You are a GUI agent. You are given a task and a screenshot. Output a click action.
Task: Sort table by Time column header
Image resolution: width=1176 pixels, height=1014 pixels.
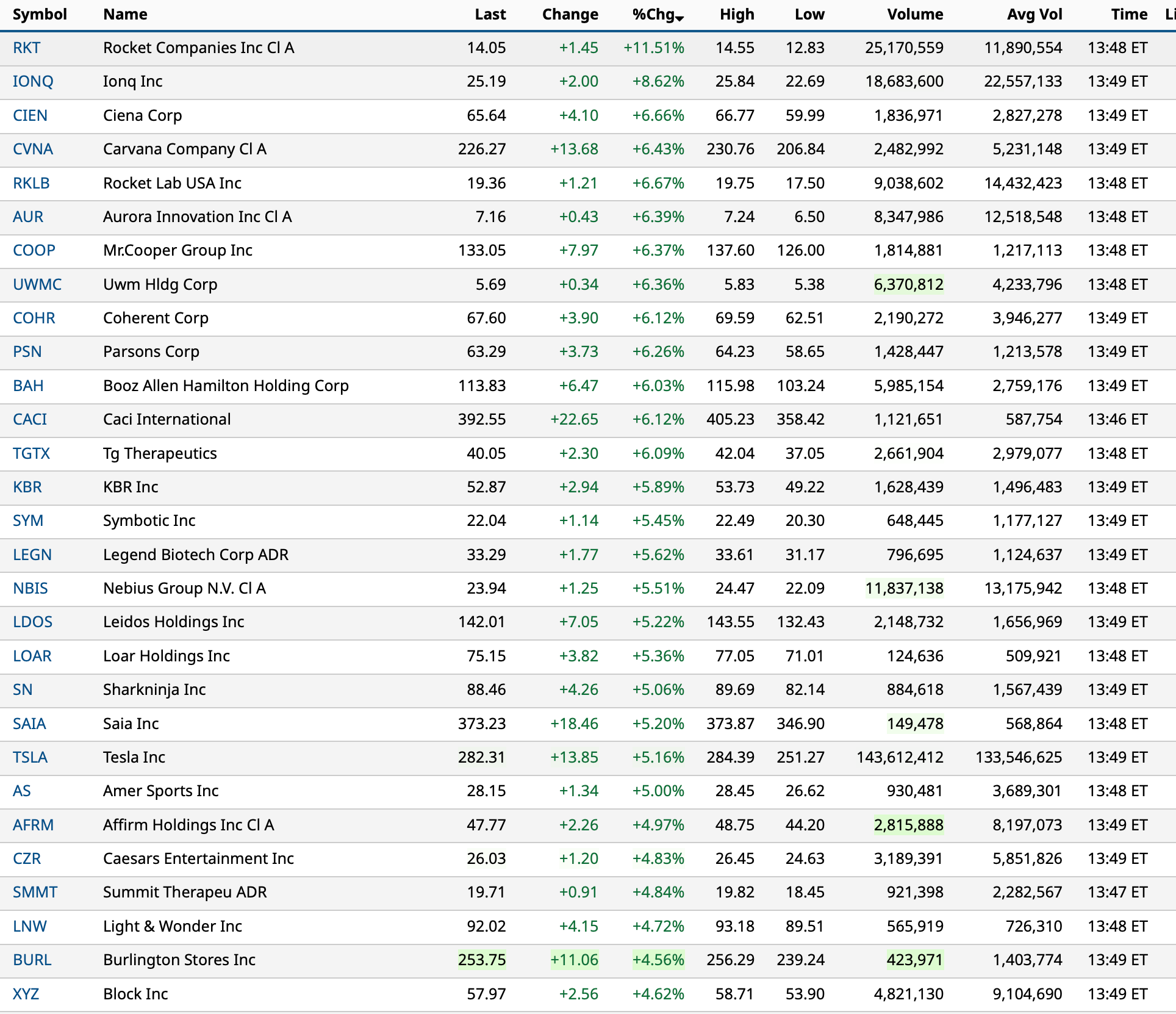coord(1128,15)
